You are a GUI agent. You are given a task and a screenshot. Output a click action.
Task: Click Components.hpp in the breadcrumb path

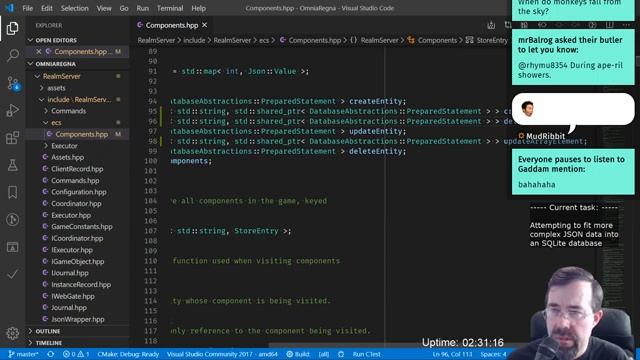click(x=315, y=40)
